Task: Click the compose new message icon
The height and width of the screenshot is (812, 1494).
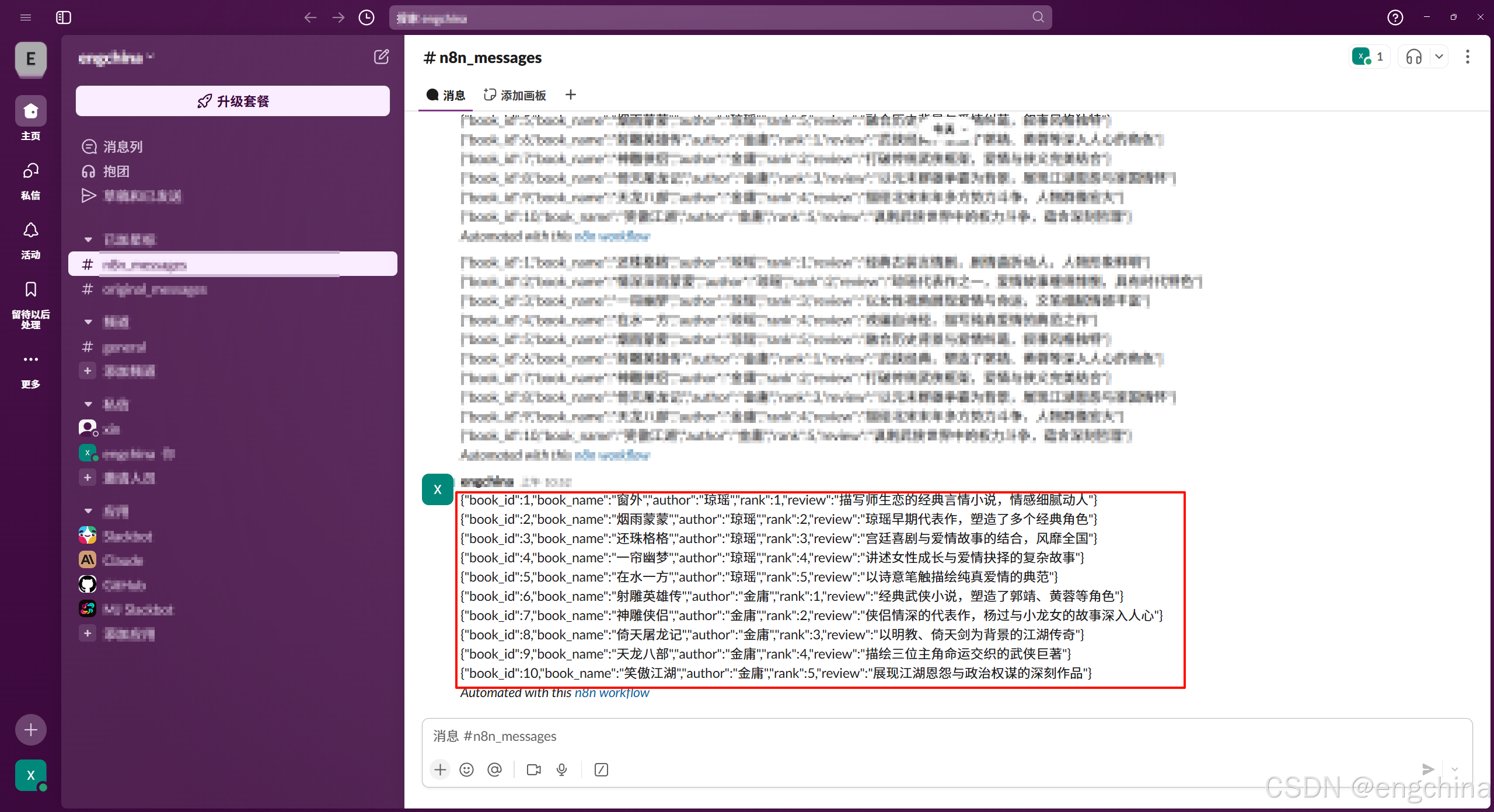Action: (381, 57)
